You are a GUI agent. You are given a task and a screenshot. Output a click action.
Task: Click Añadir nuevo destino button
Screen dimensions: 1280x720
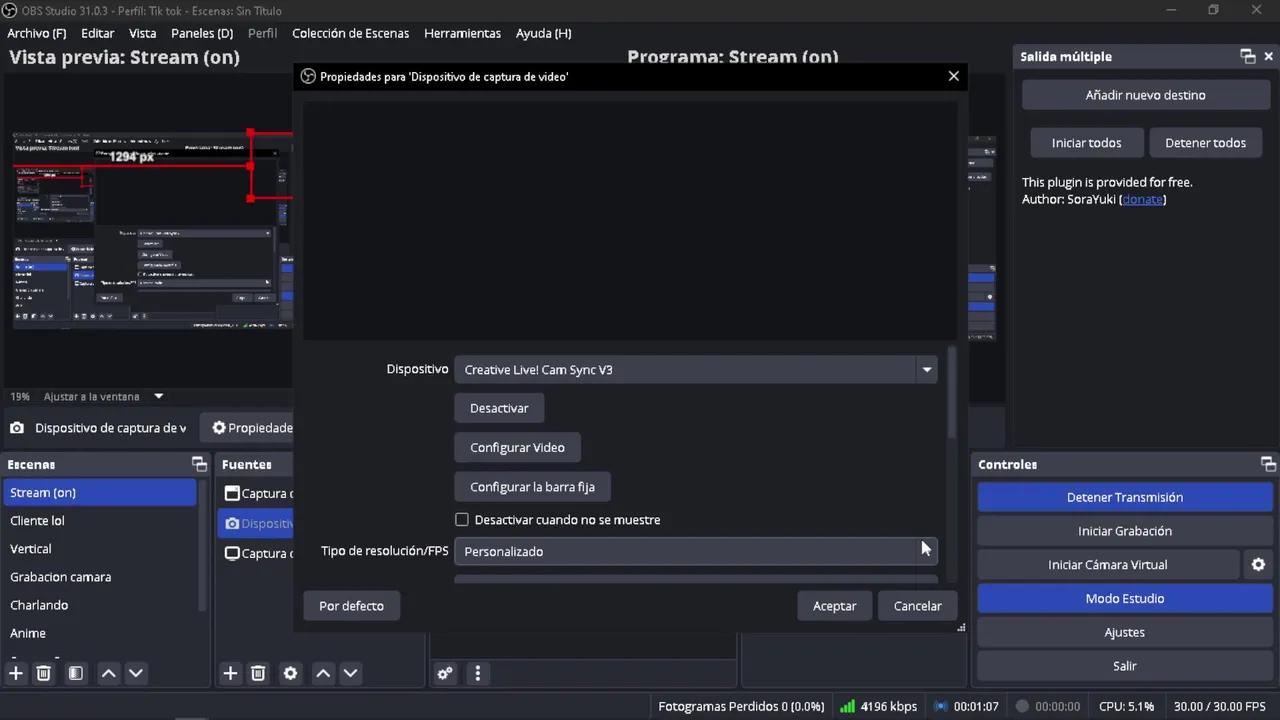pos(1146,95)
